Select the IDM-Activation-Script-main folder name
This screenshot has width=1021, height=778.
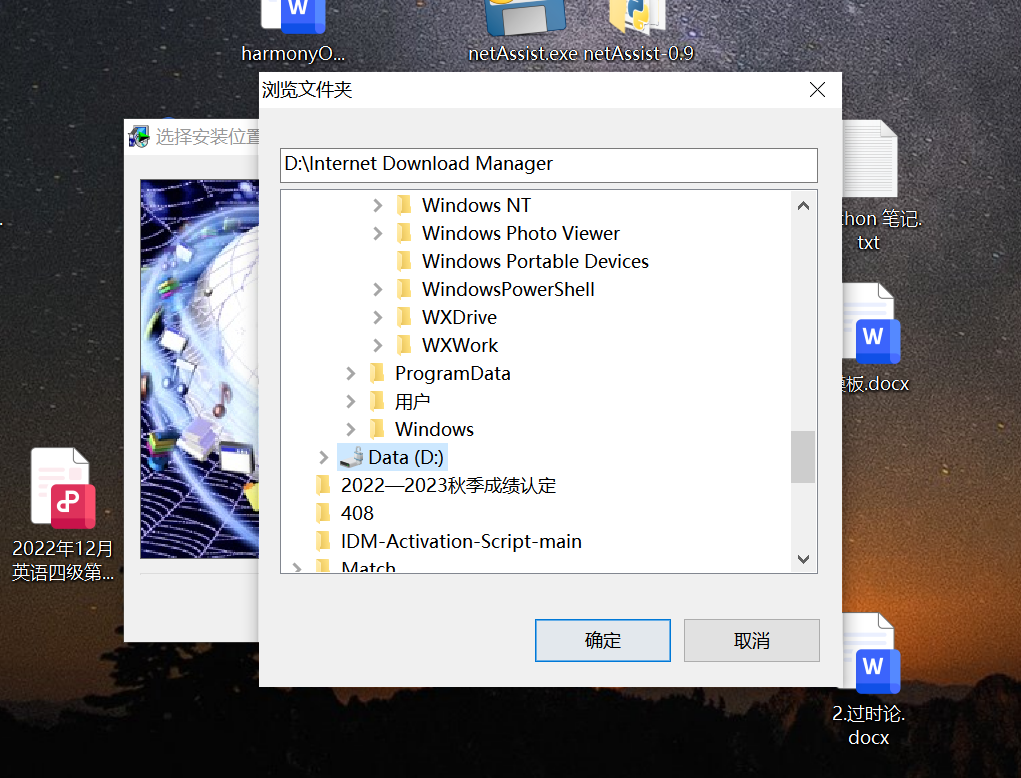coord(461,542)
